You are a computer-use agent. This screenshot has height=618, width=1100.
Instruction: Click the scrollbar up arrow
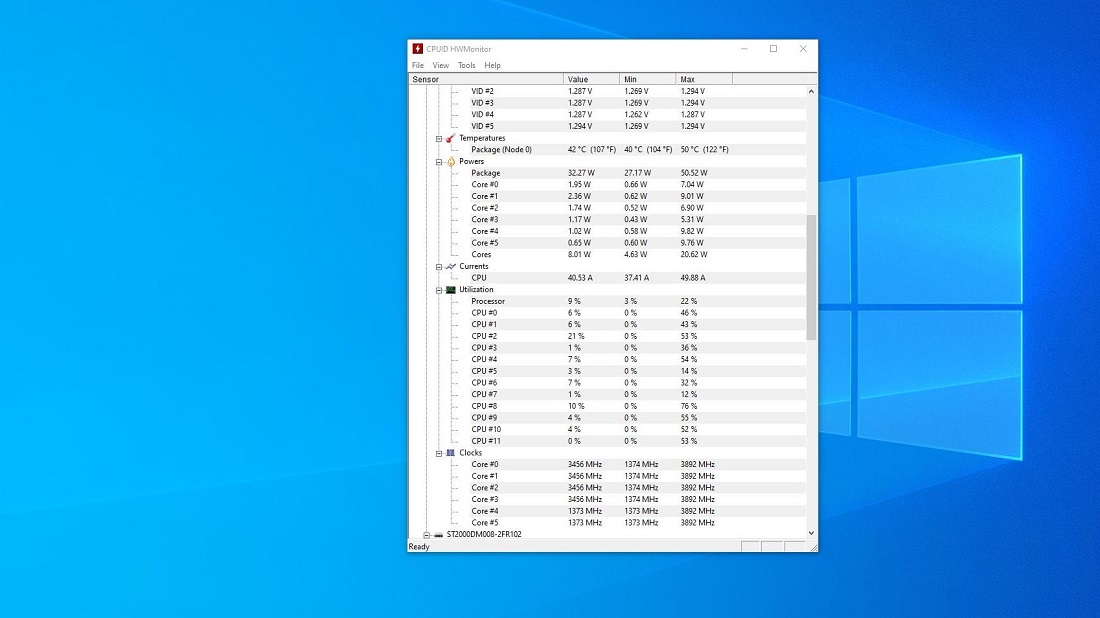pyautogui.click(x=811, y=91)
